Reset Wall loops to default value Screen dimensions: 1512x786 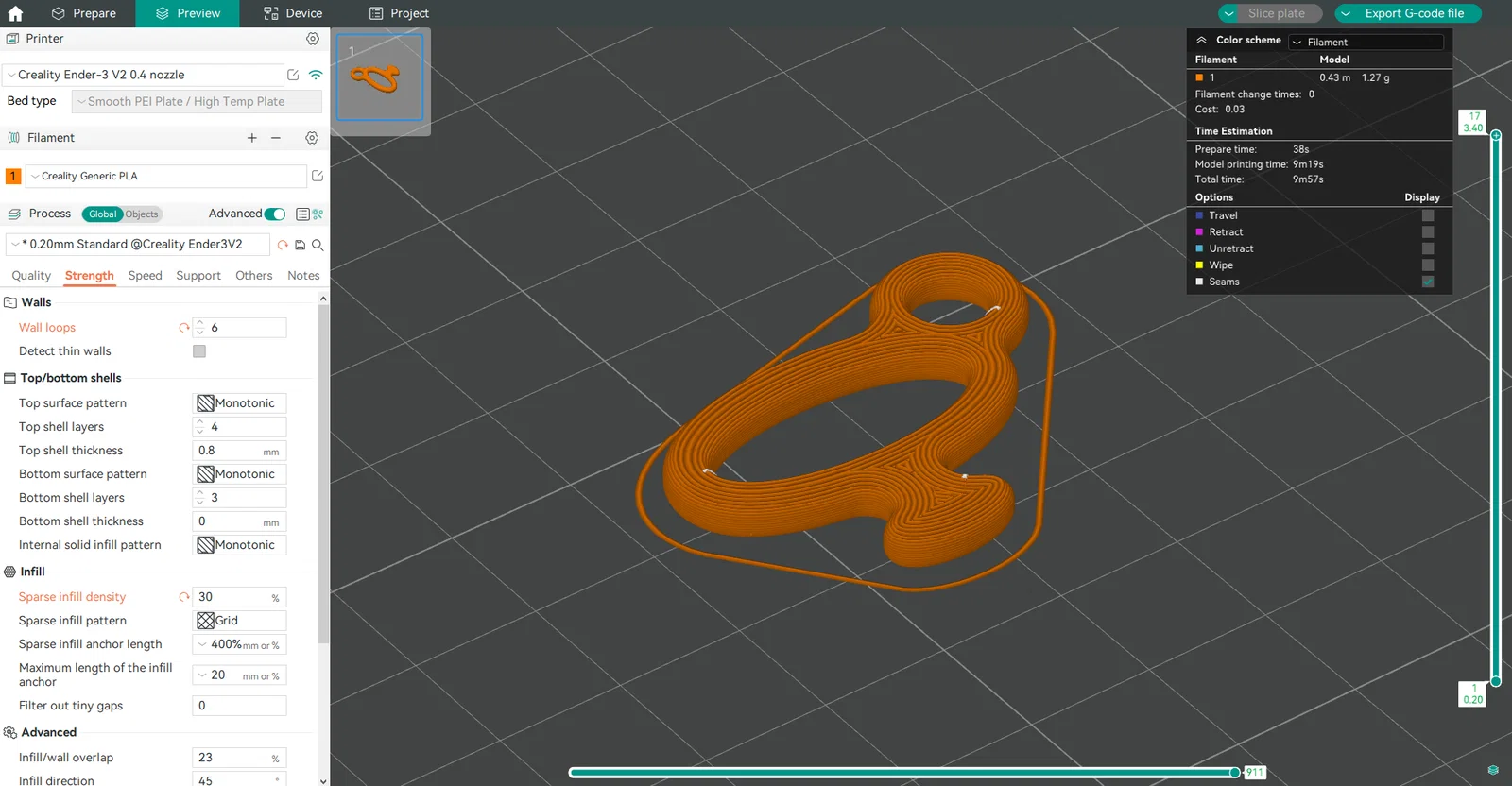point(184,328)
